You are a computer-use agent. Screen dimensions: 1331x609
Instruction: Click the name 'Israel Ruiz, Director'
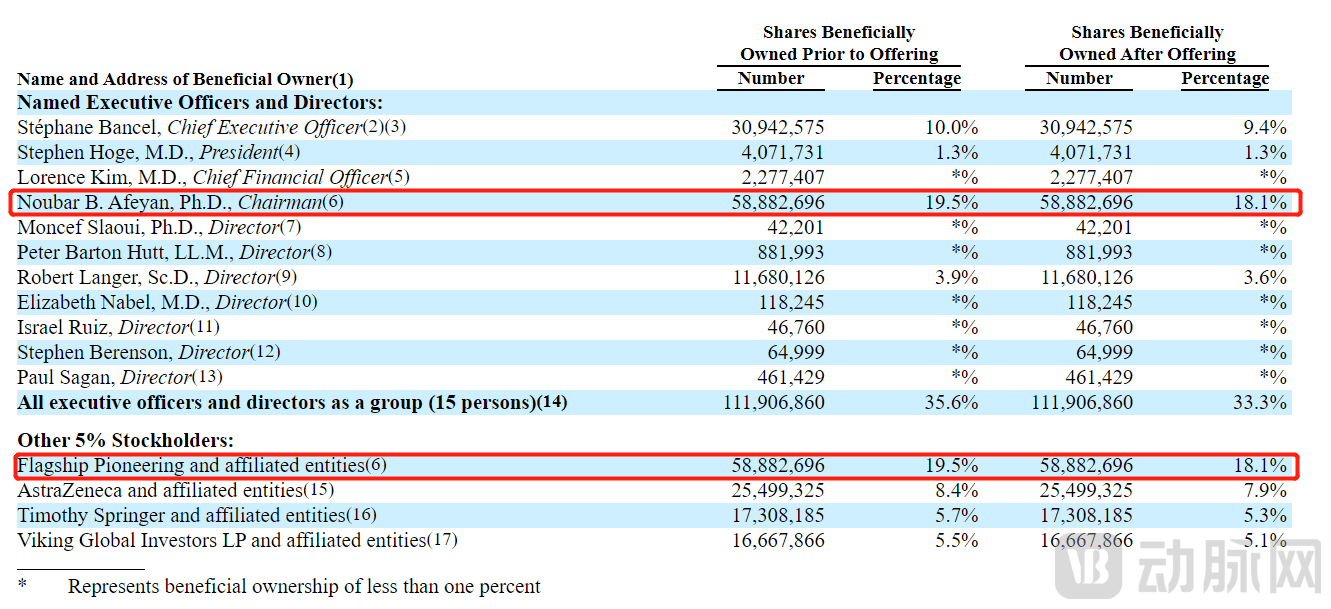point(103,327)
